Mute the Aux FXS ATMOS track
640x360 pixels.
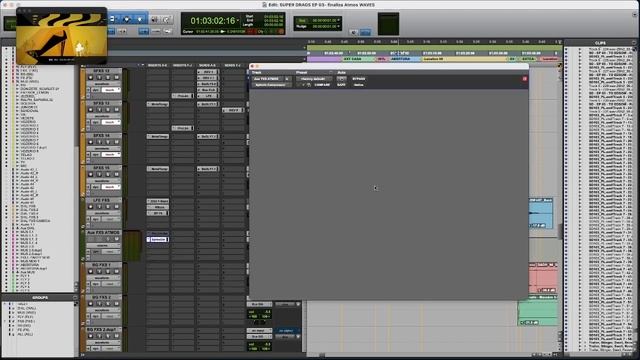click(x=116, y=239)
